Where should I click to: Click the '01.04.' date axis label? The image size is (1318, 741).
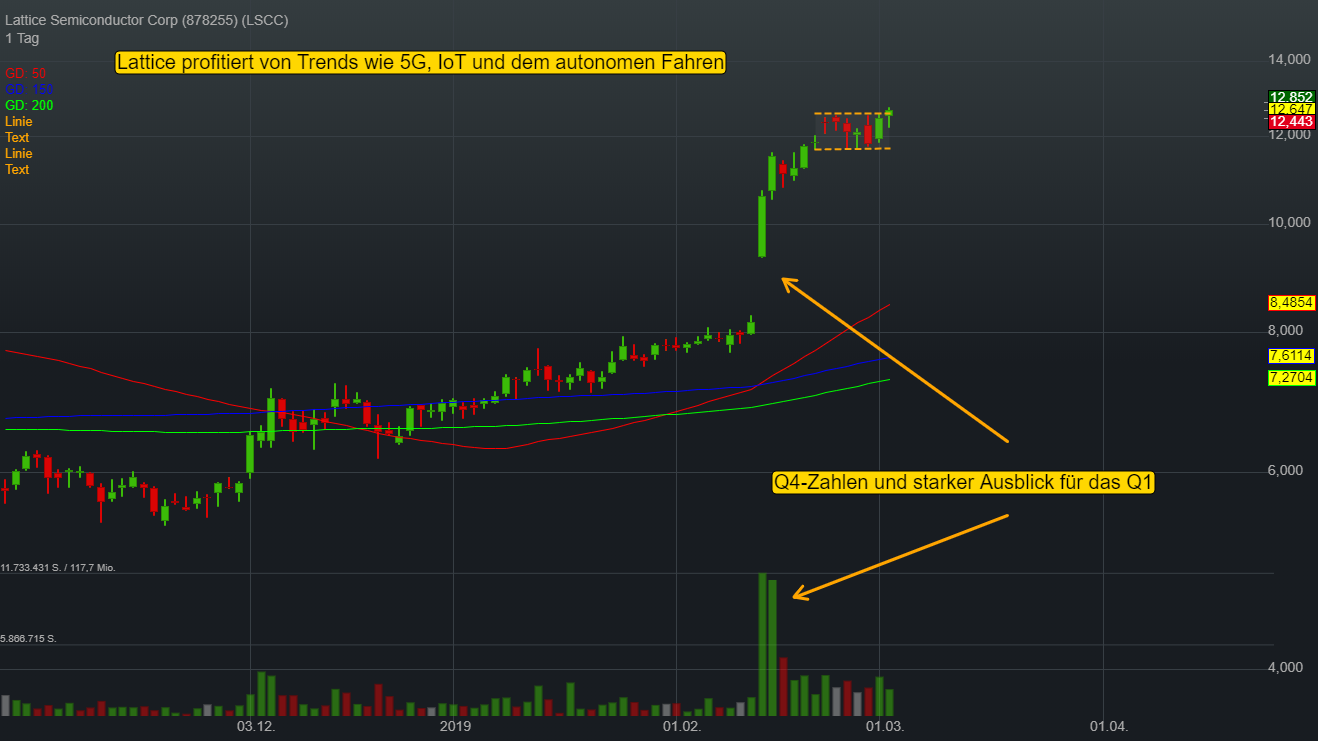[1108, 727]
